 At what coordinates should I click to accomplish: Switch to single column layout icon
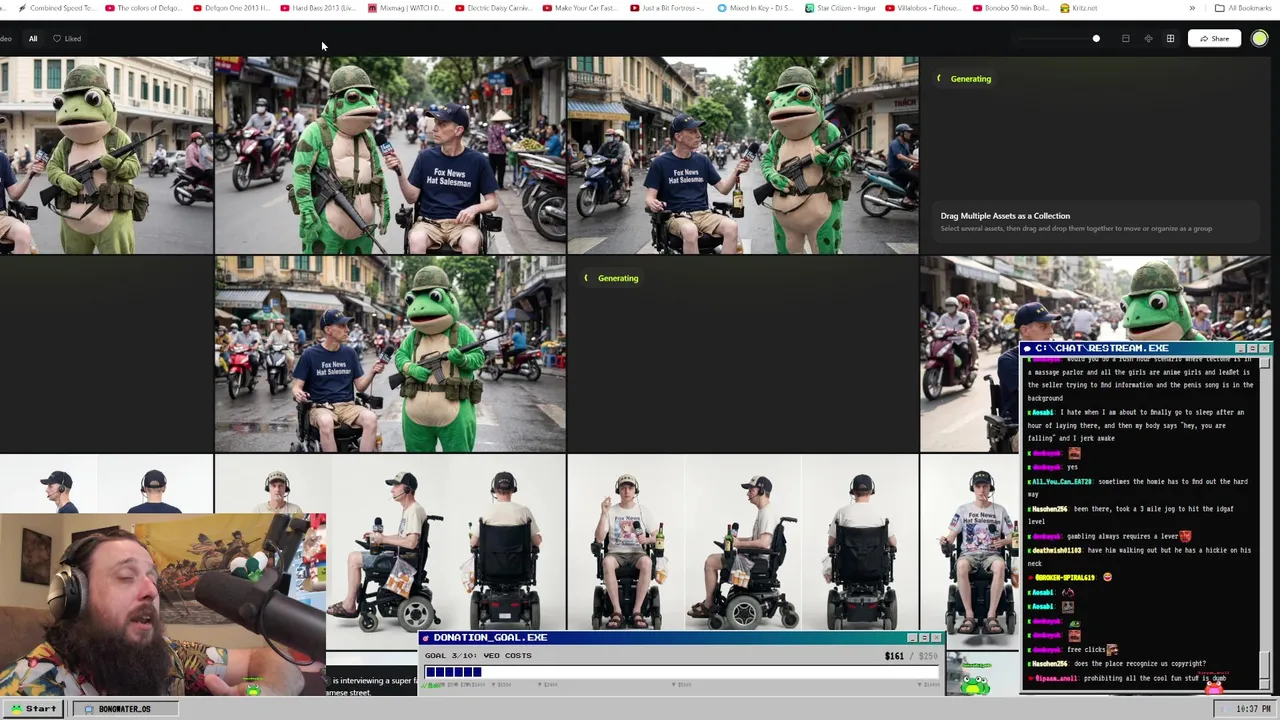coord(1126,39)
